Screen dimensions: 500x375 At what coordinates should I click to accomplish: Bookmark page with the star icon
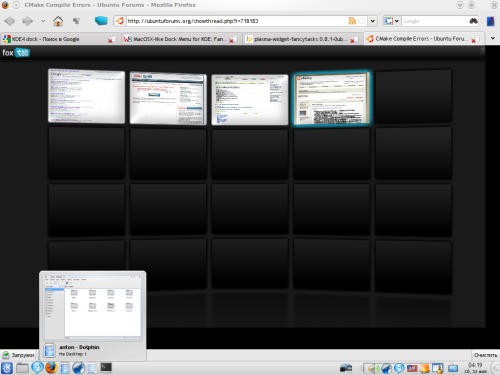(362, 21)
